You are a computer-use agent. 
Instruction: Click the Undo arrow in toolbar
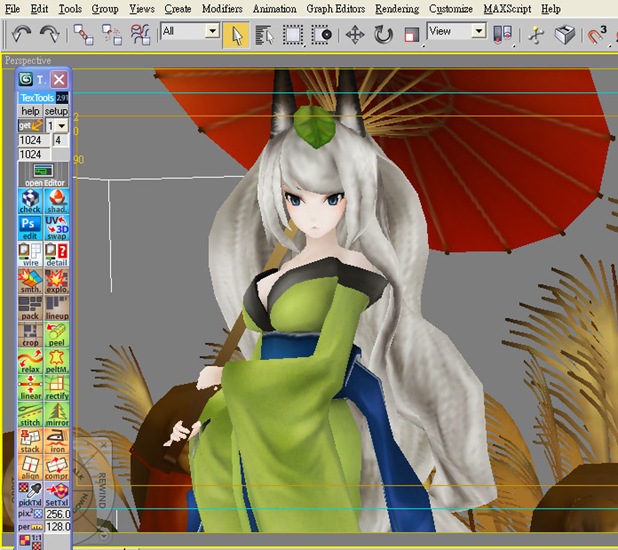(21, 34)
